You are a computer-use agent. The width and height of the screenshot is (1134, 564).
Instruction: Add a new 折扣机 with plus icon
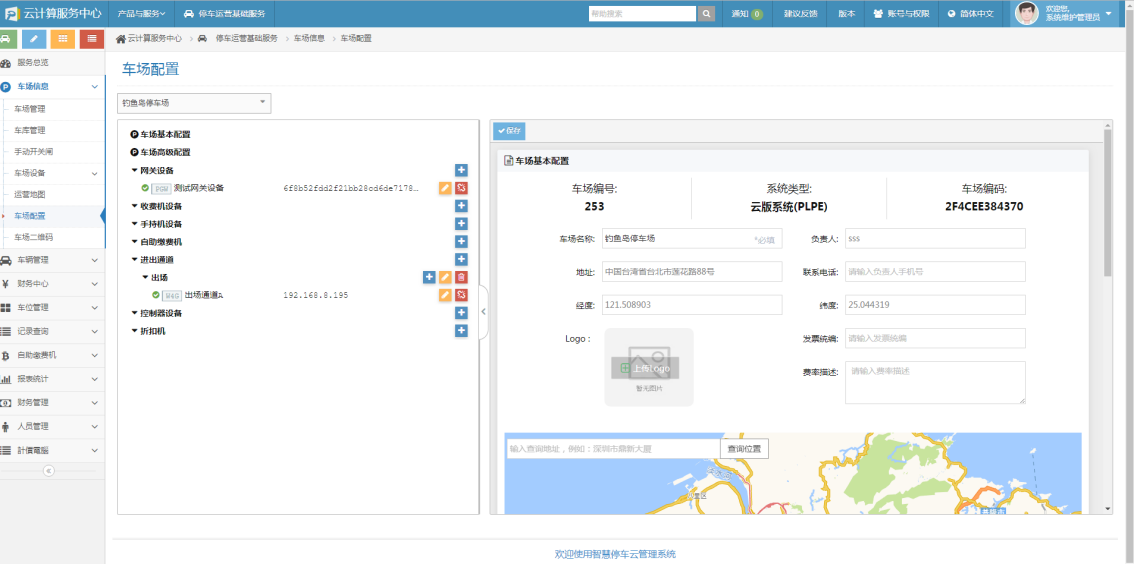[461, 330]
